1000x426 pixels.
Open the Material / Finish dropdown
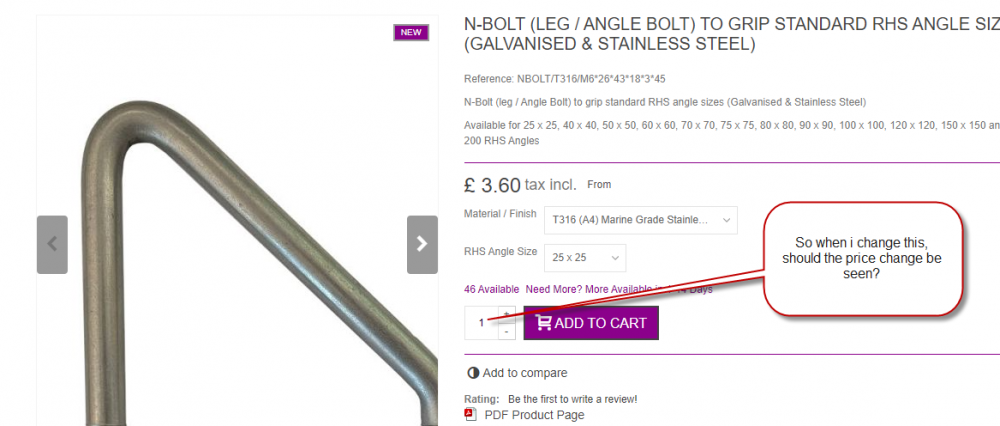[641, 220]
